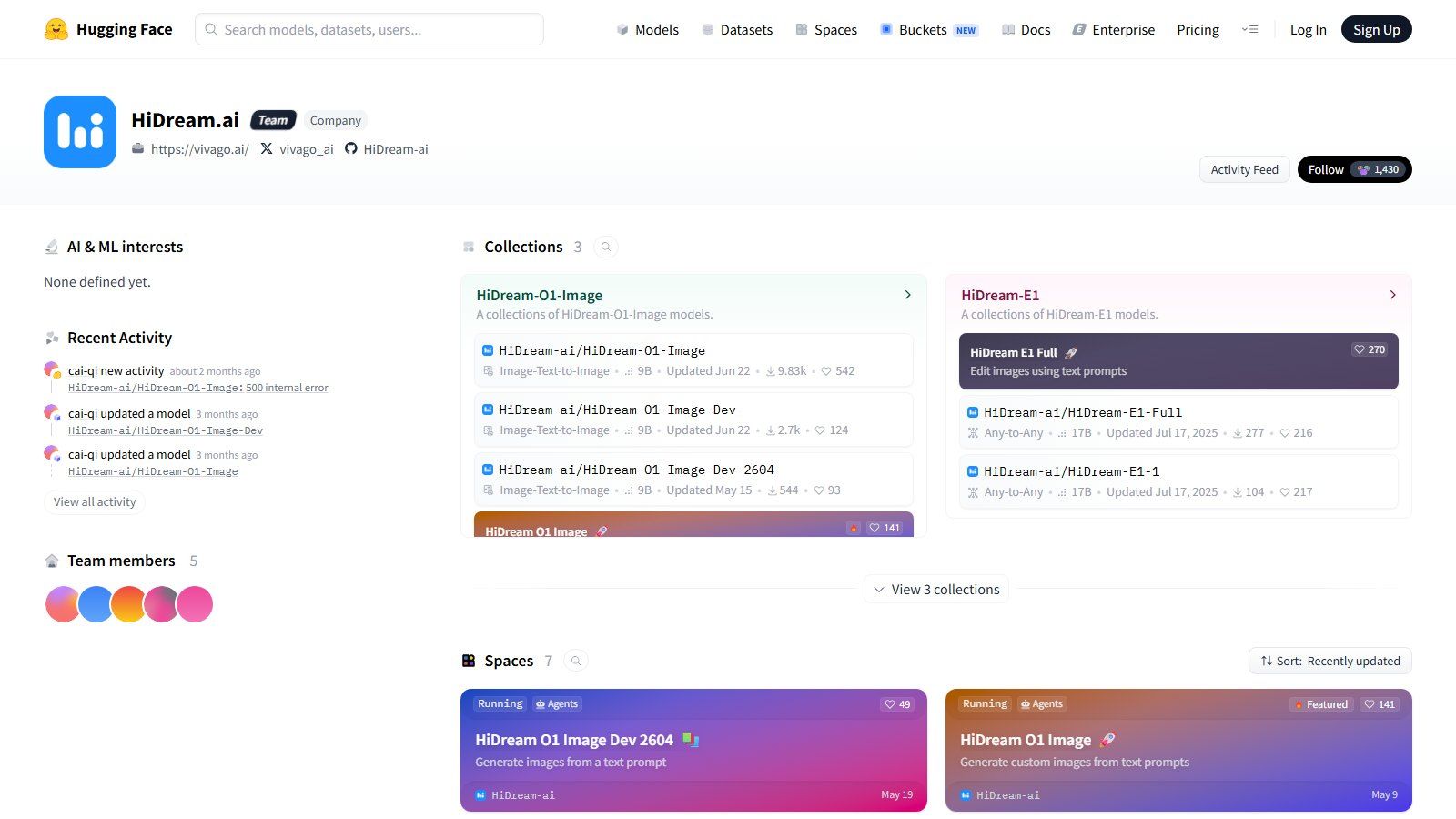Viewport: 1456px width, 819px height.
Task: Open the Sort Recently updated dropdown
Action: point(1330,661)
